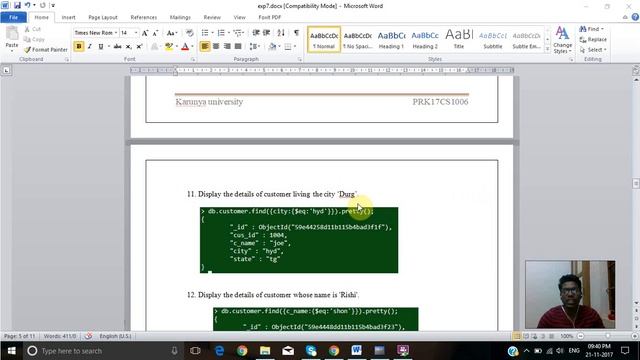Open File Explorer from the taskbar
Viewport: 640px width, 360px height.
(265, 351)
